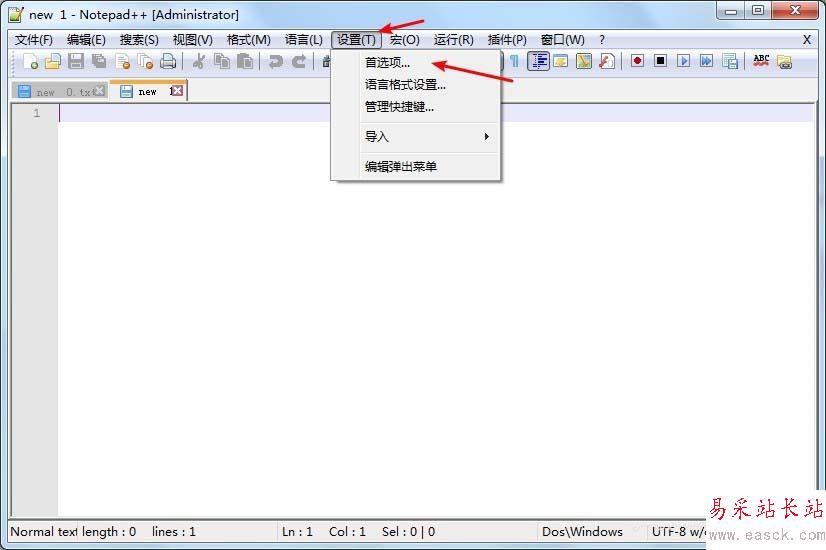This screenshot has height=550, width=826.
Task: Click the Normal text status bar field
Action: 44,532
